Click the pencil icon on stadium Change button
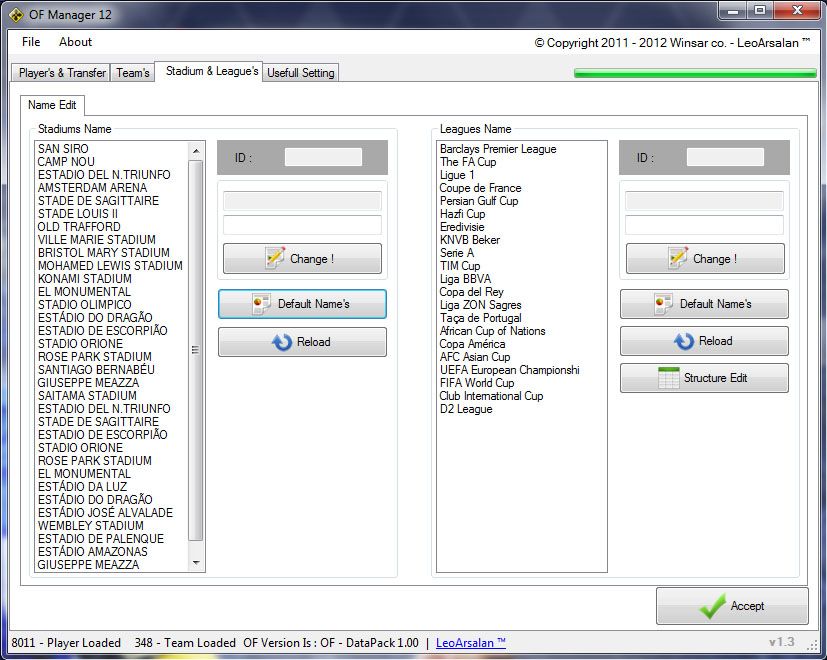Screen dimensions: 827x660 click(275, 258)
